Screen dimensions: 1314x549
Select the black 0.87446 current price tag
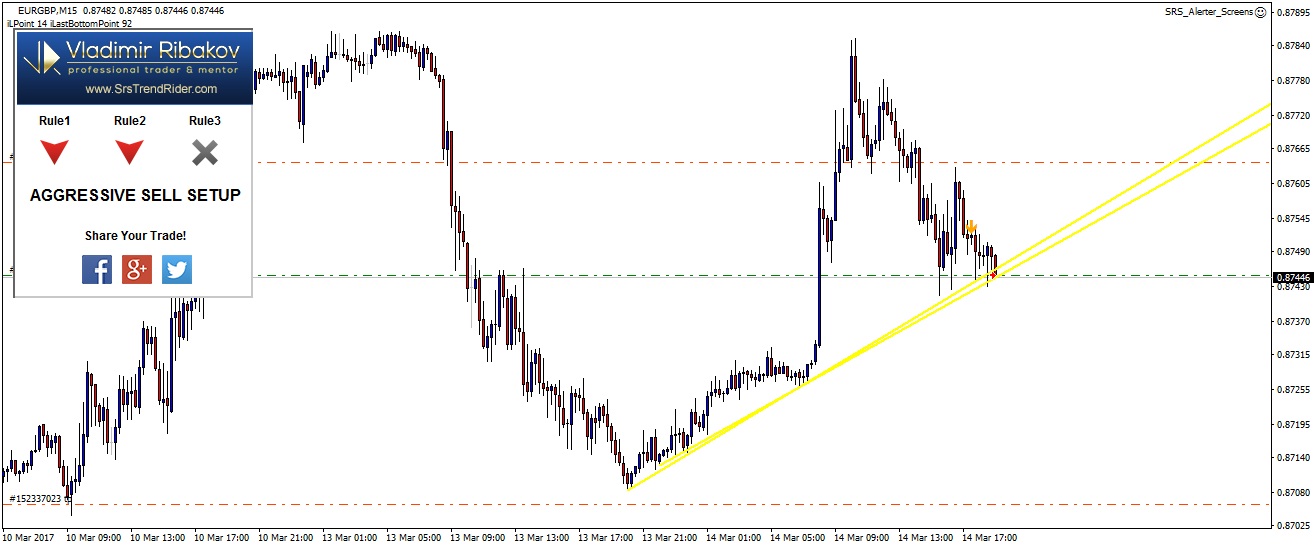[x=1291, y=276]
